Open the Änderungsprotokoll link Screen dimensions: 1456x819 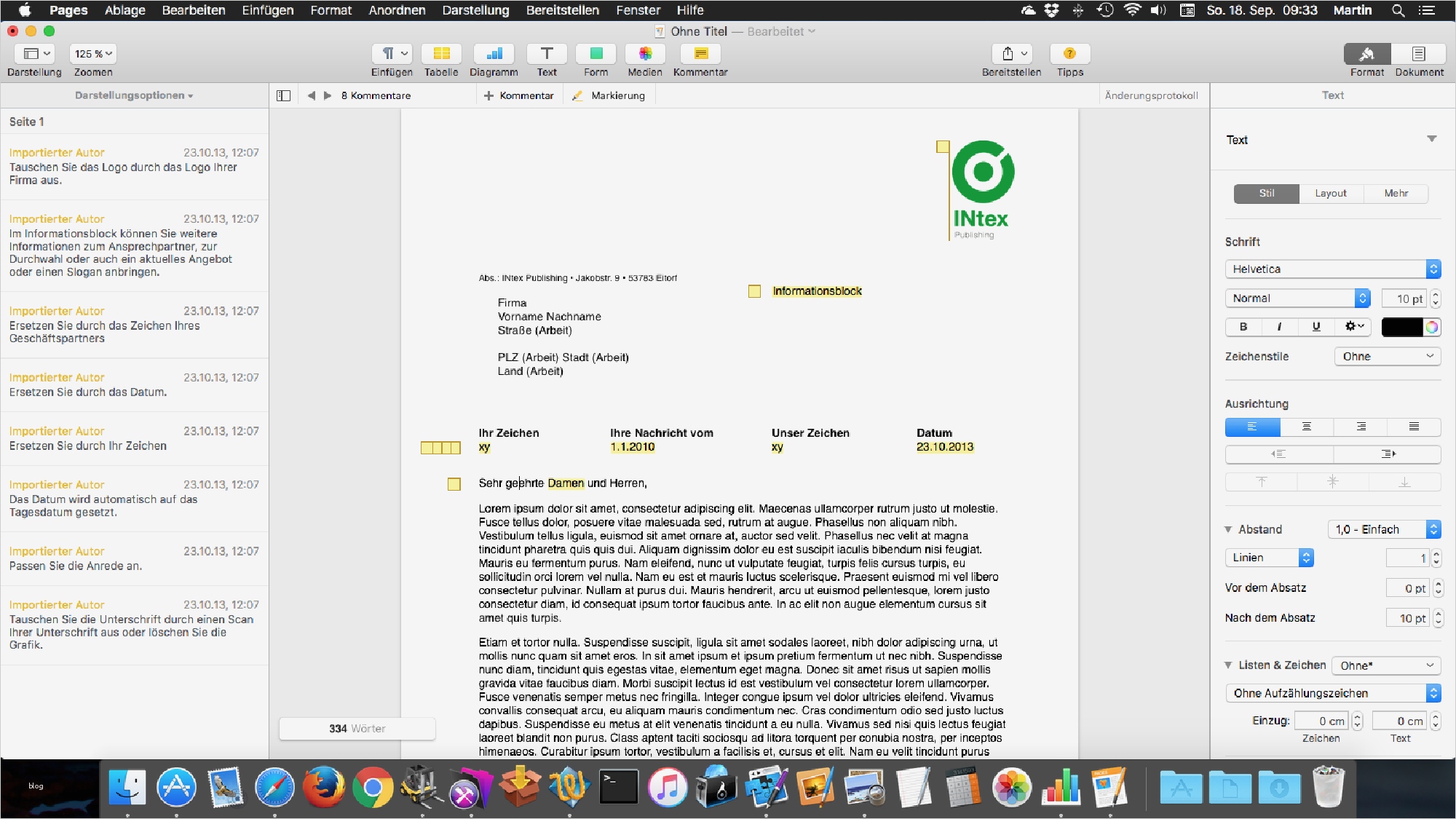(x=1151, y=95)
